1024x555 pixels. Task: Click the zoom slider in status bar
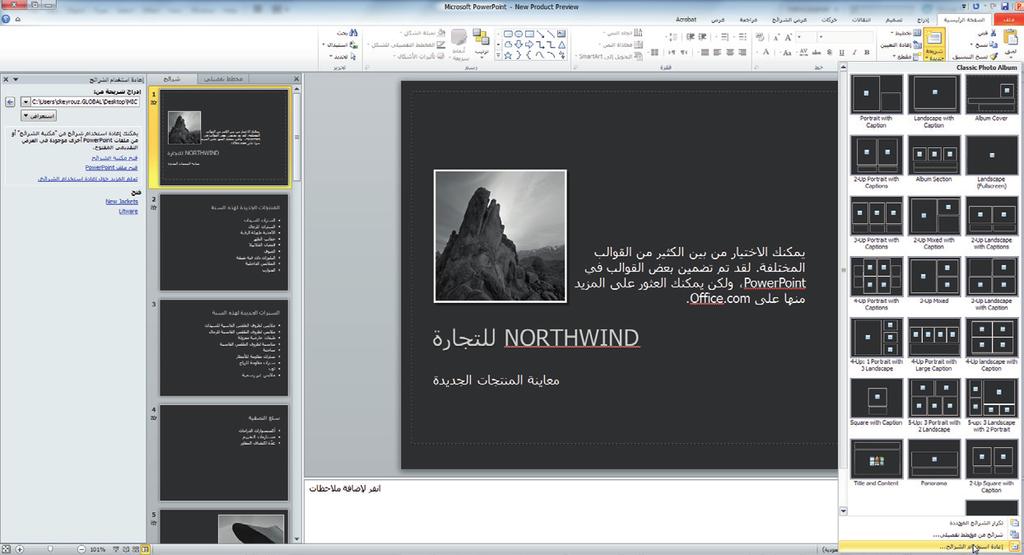tap(50, 549)
